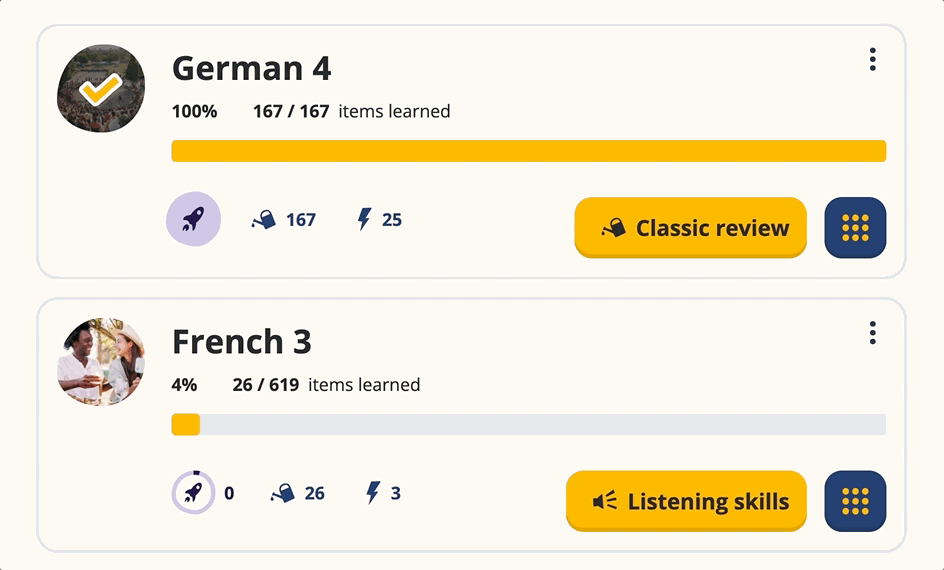Click the full German 4 progress bar

528,151
